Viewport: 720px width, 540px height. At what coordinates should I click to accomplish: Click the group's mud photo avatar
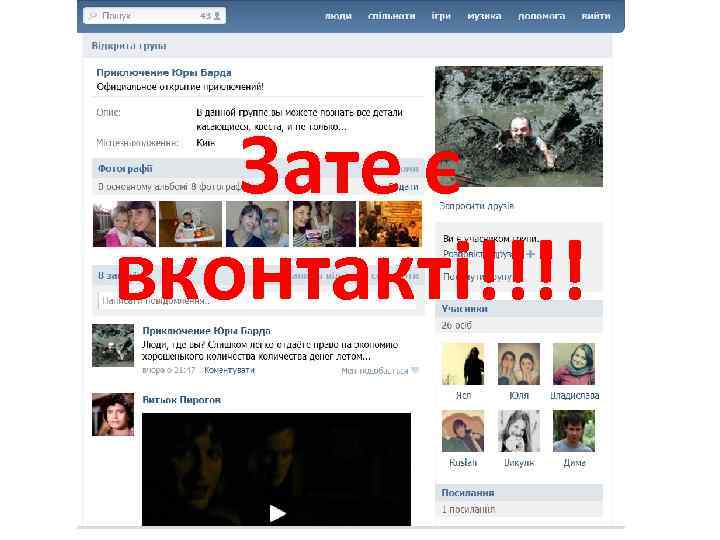point(519,126)
